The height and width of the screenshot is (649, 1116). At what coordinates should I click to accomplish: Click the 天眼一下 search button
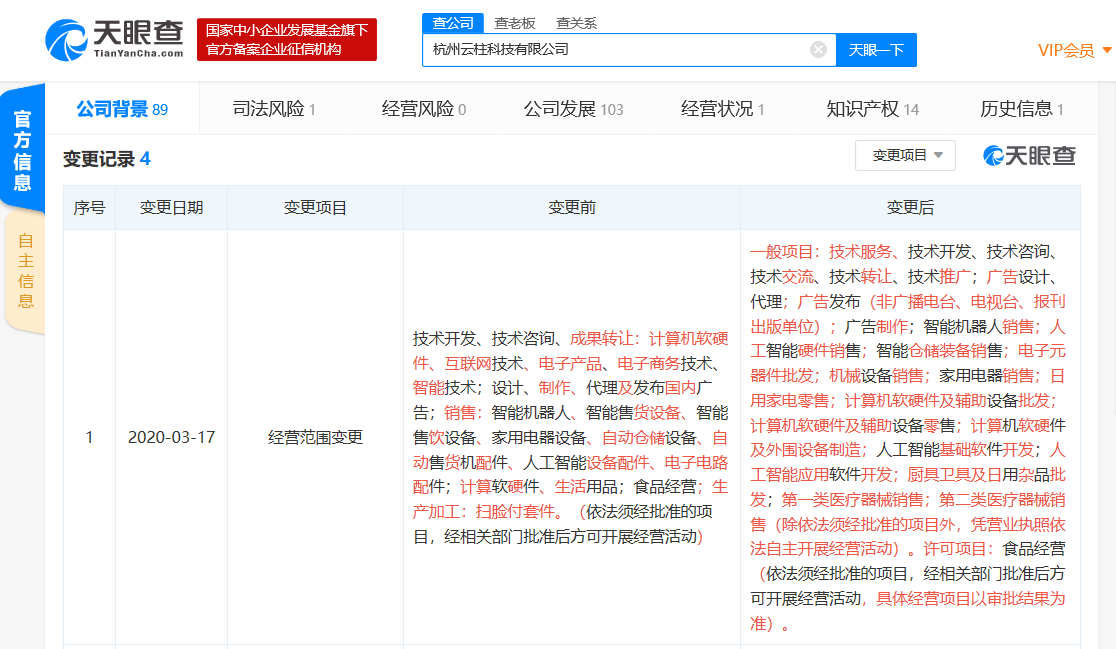click(x=875, y=49)
